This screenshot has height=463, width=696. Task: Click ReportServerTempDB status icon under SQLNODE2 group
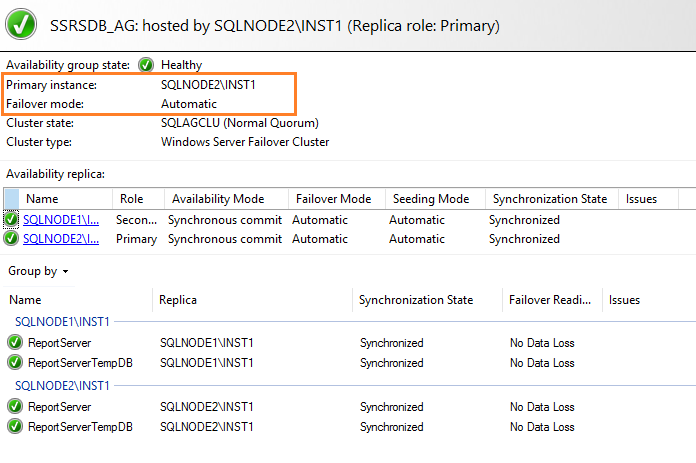[x=15, y=427]
